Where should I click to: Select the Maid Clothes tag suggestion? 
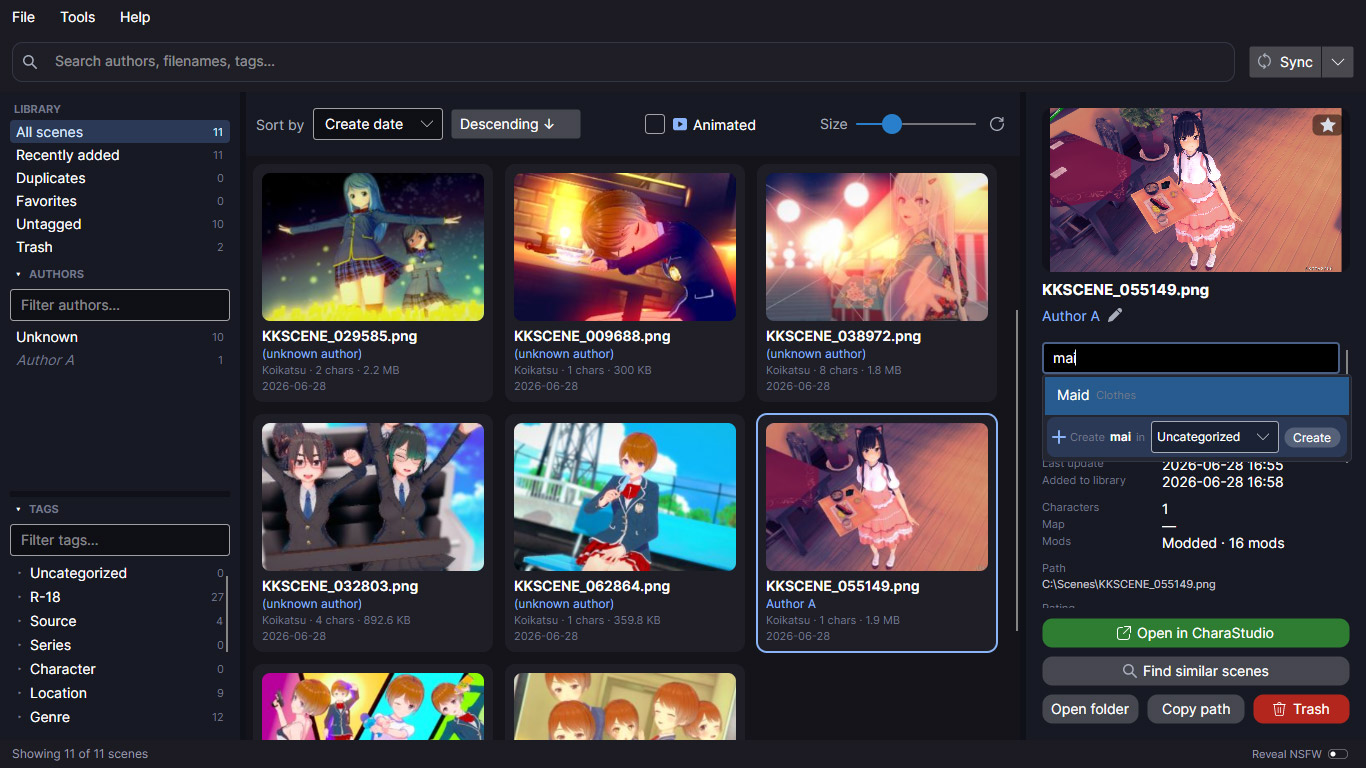click(x=1197, y=395)
